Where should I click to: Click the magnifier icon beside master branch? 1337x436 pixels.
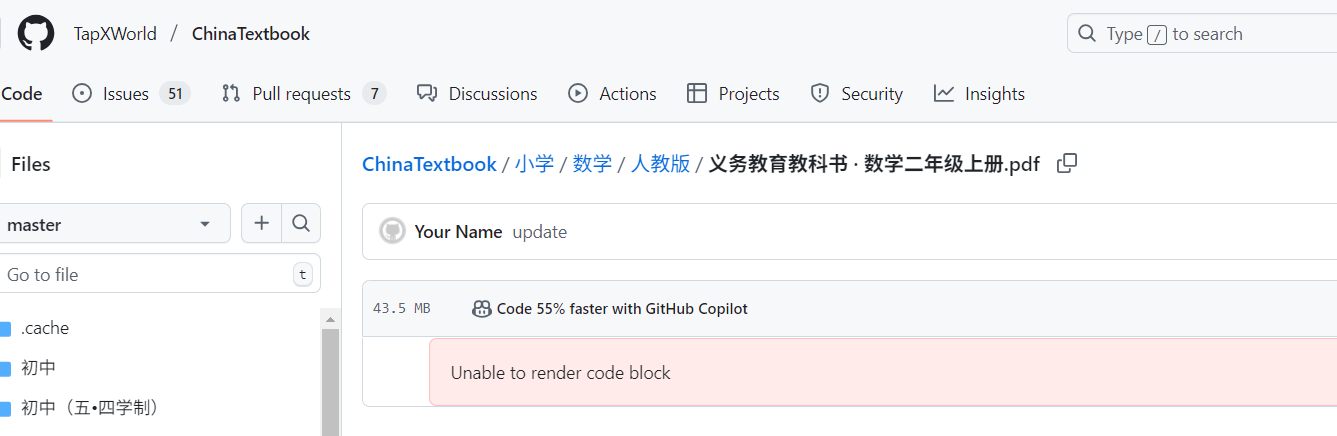[x=301, y=224]
